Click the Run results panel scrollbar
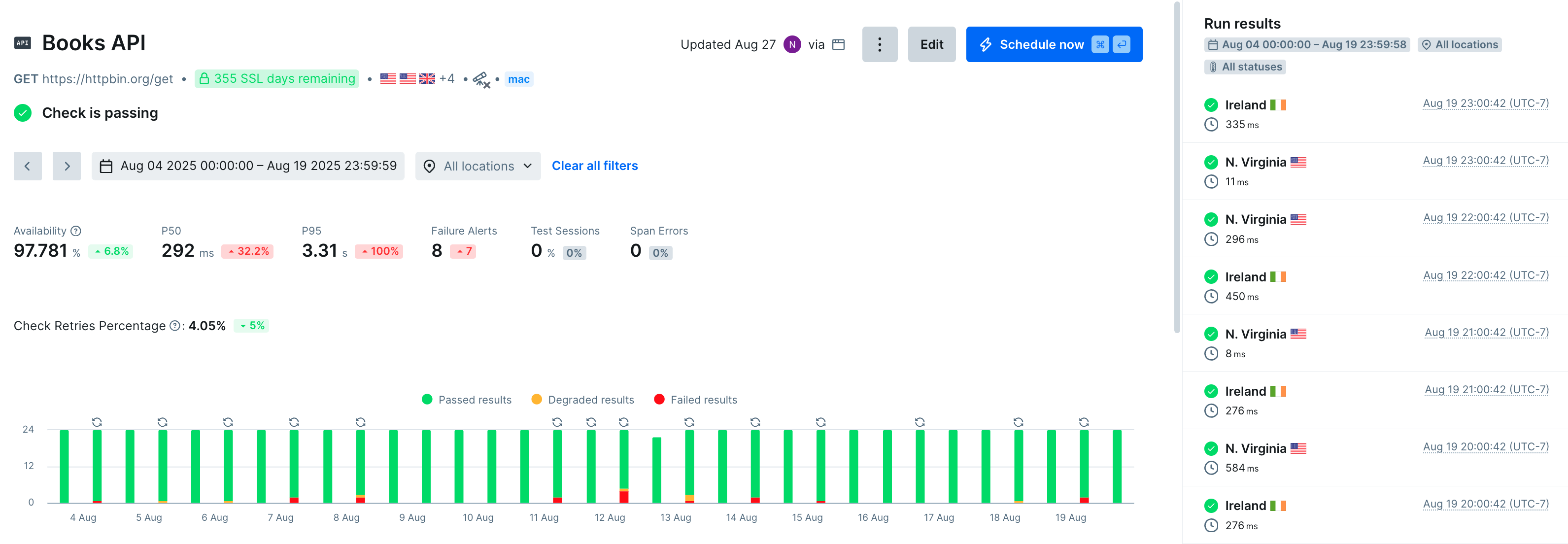Image resolution: width=1568 pixels, height=544 pixels. (x=1177, y=168)
